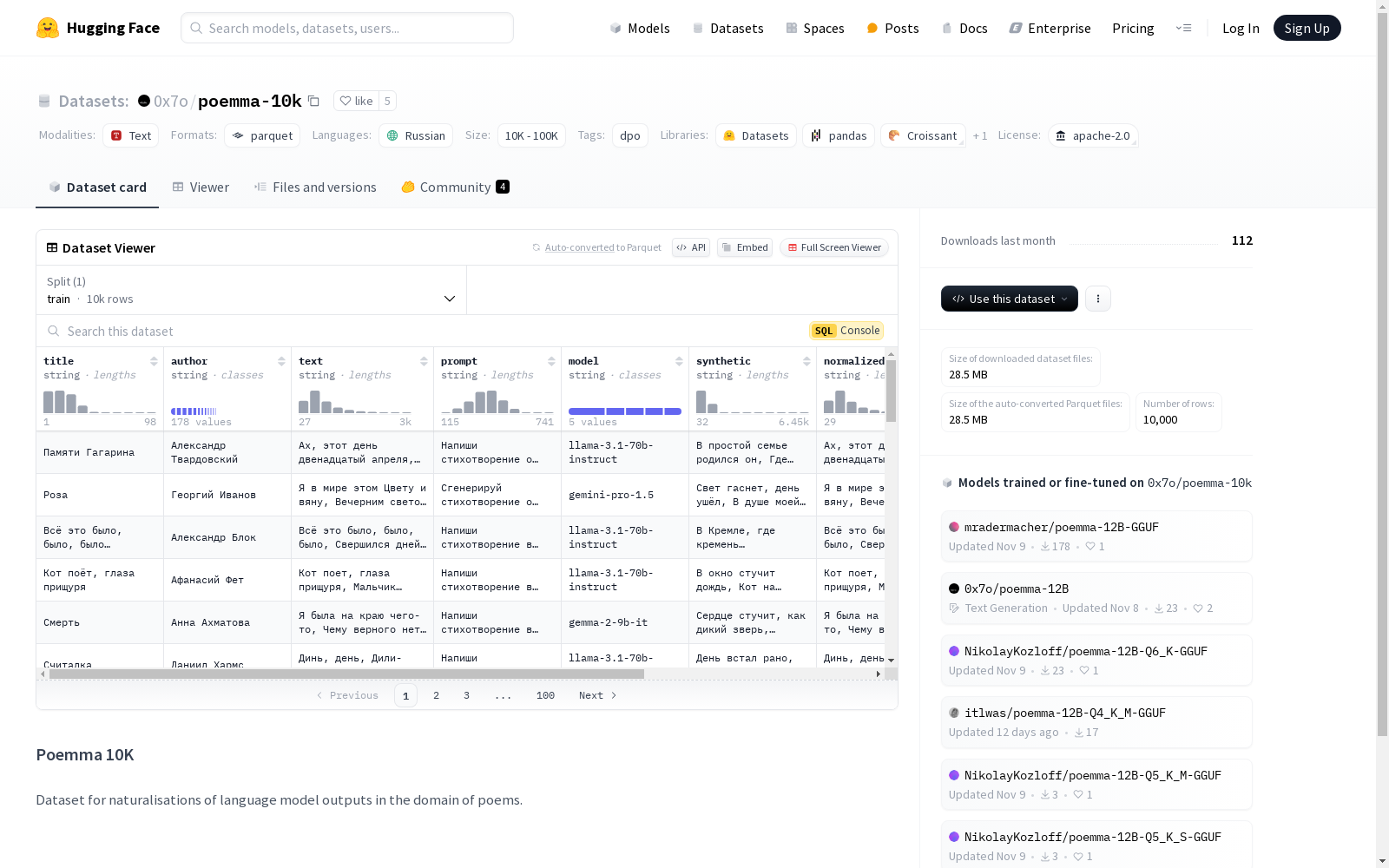Open Full Screen Viewer
The height and width of the screenshot is (868, 1389).
coord(833,247)
